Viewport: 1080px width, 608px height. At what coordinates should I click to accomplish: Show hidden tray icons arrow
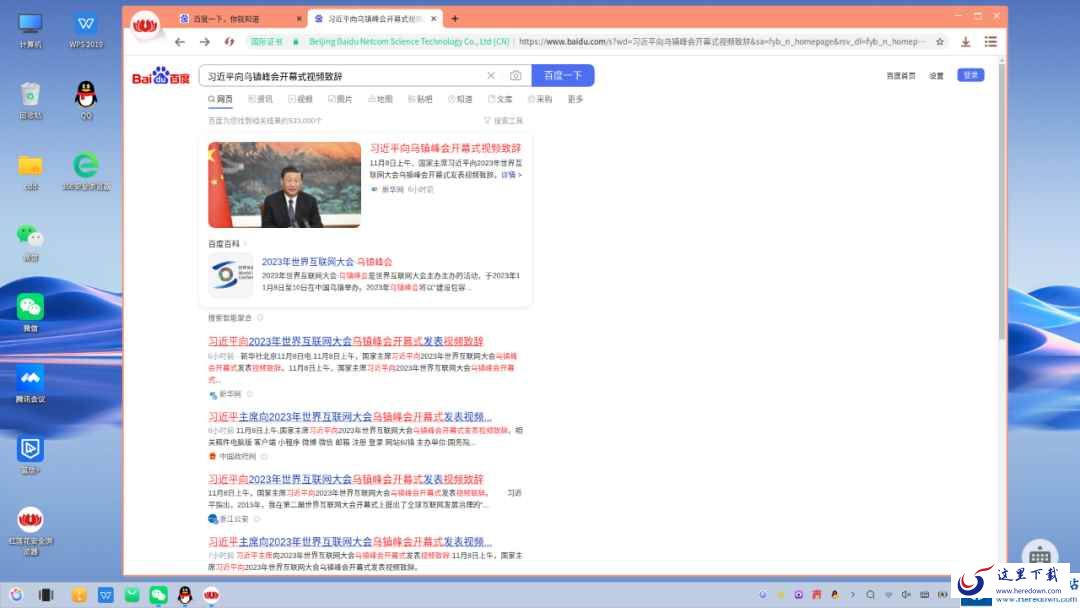(x=853, y=595)
